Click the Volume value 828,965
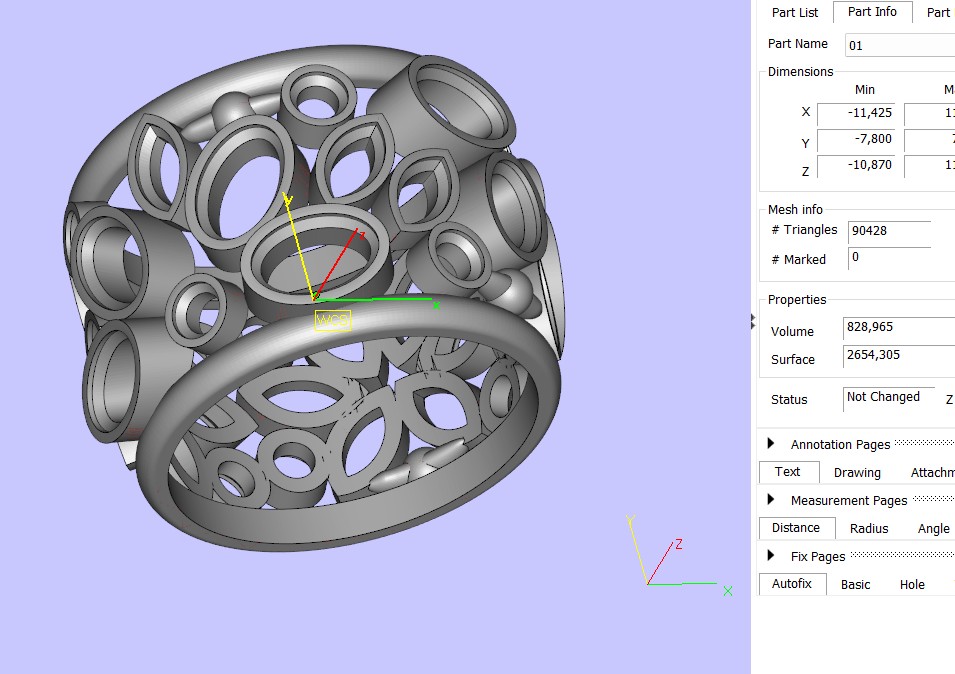 (x=899, y=327)
